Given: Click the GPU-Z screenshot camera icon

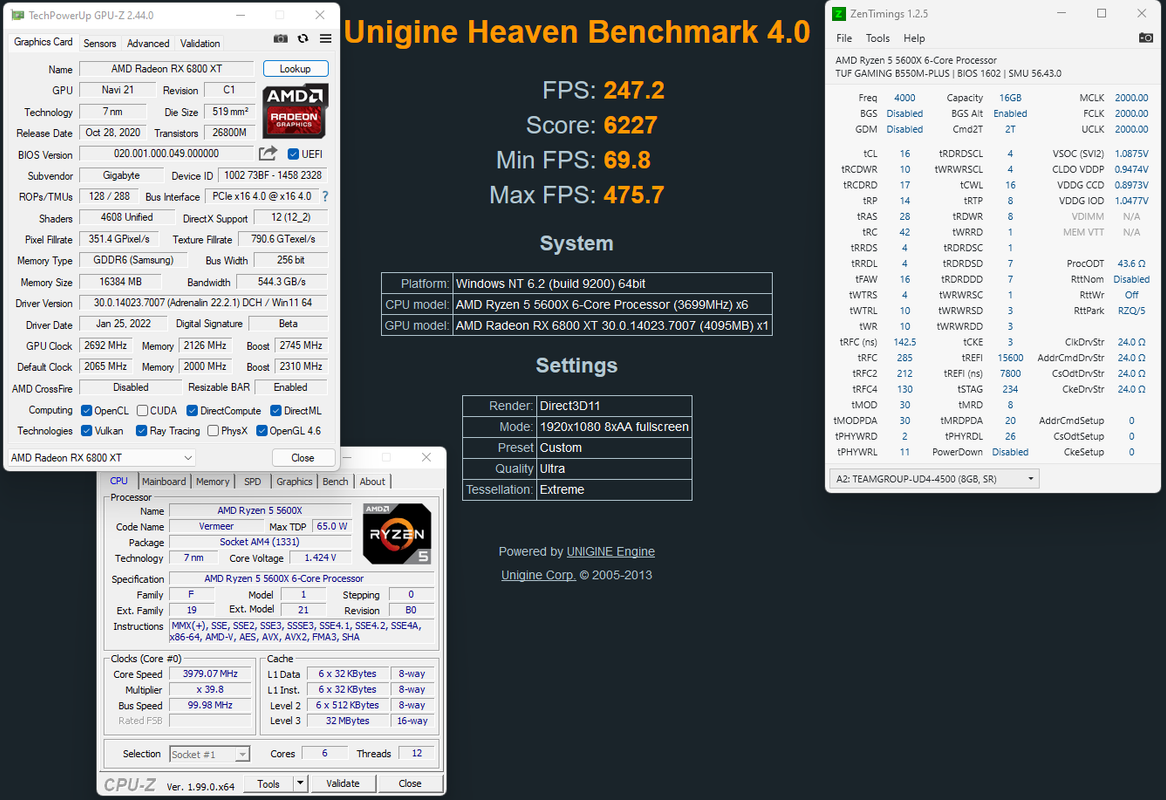Looking at the screenshot, I should 280,39.
